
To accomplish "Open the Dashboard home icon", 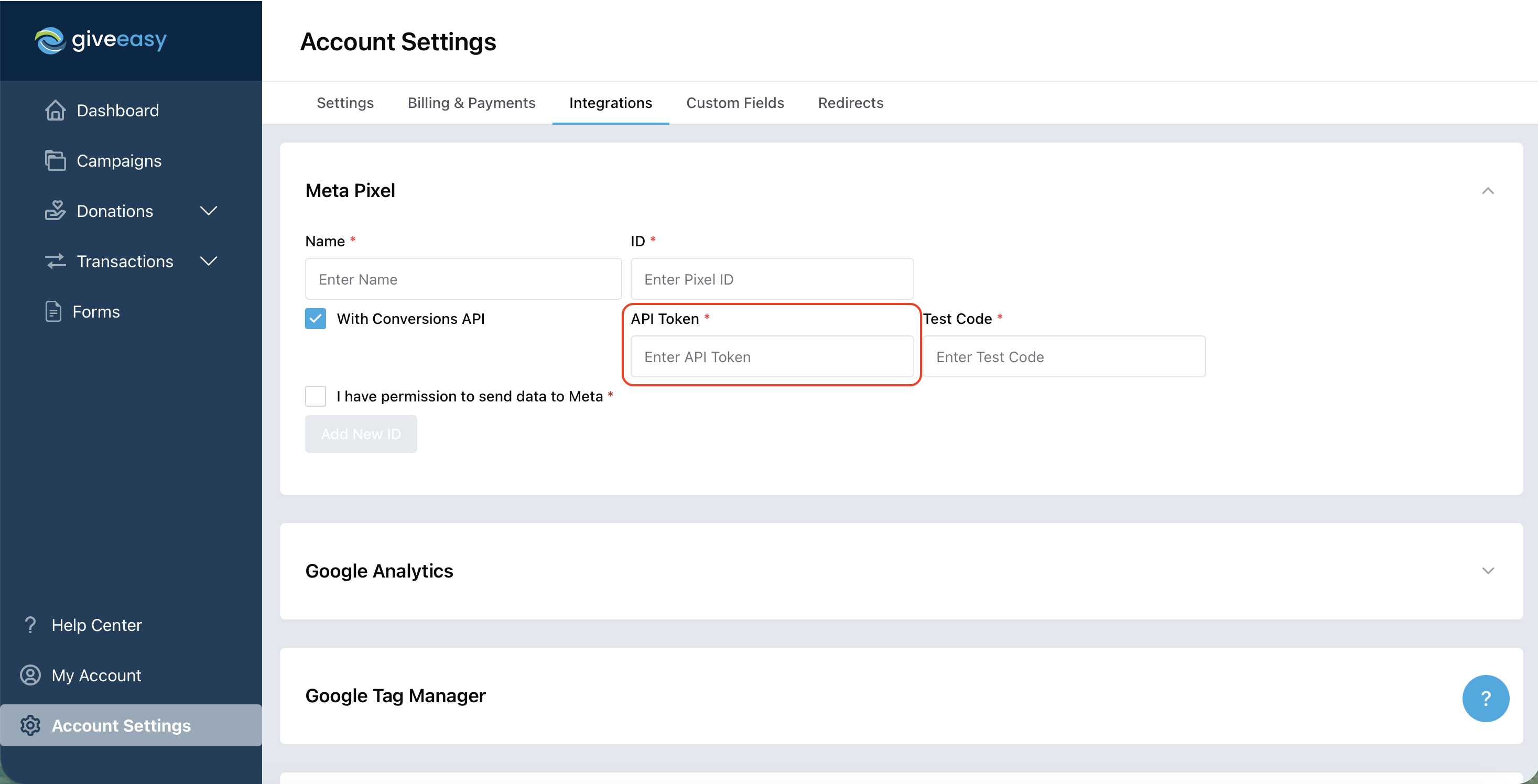I will [56, 111].
